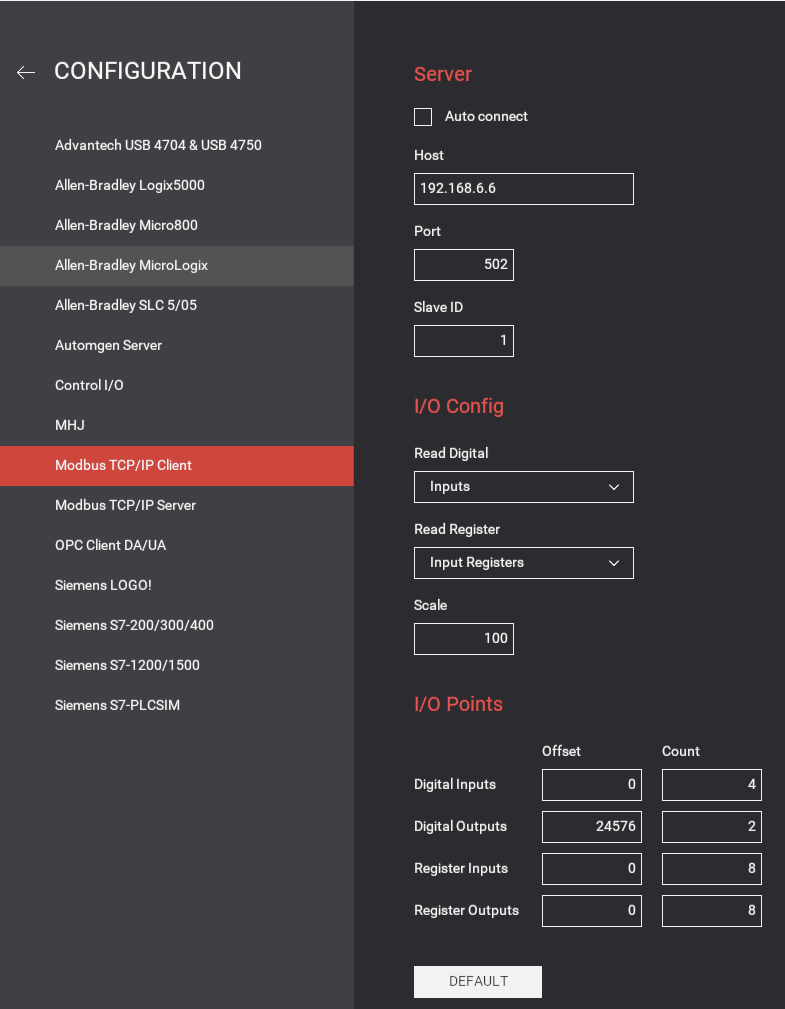Select OPC Client DA/UA driver

pos(110,546)
